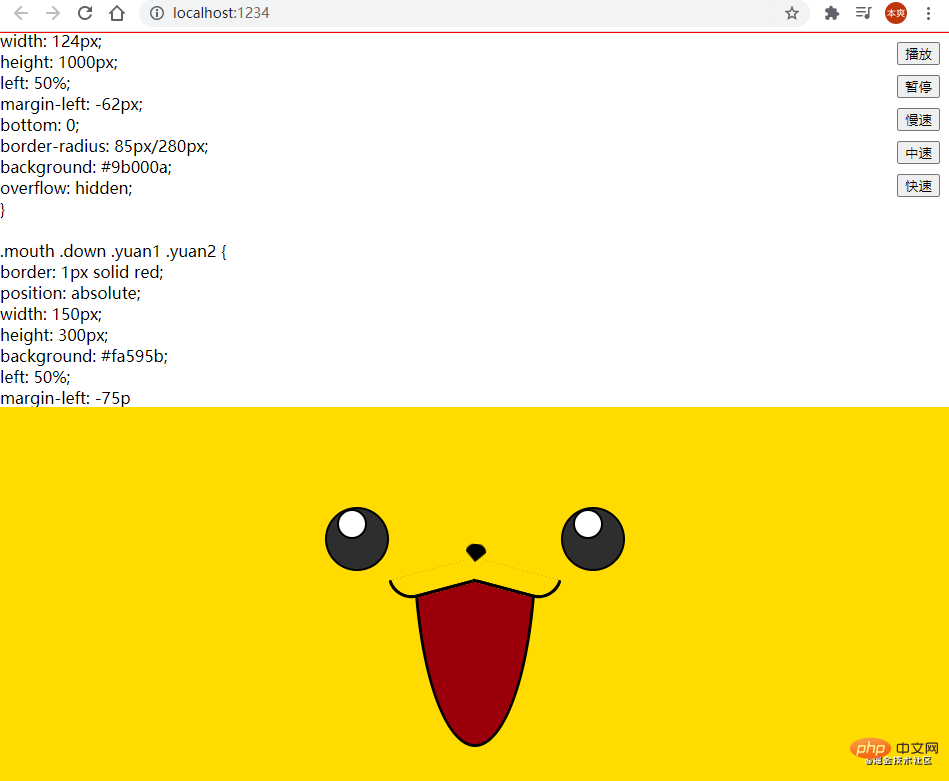Click Pikachu's left eye
The width and height of the screenshot is (949, 781).
click(357, 540)
